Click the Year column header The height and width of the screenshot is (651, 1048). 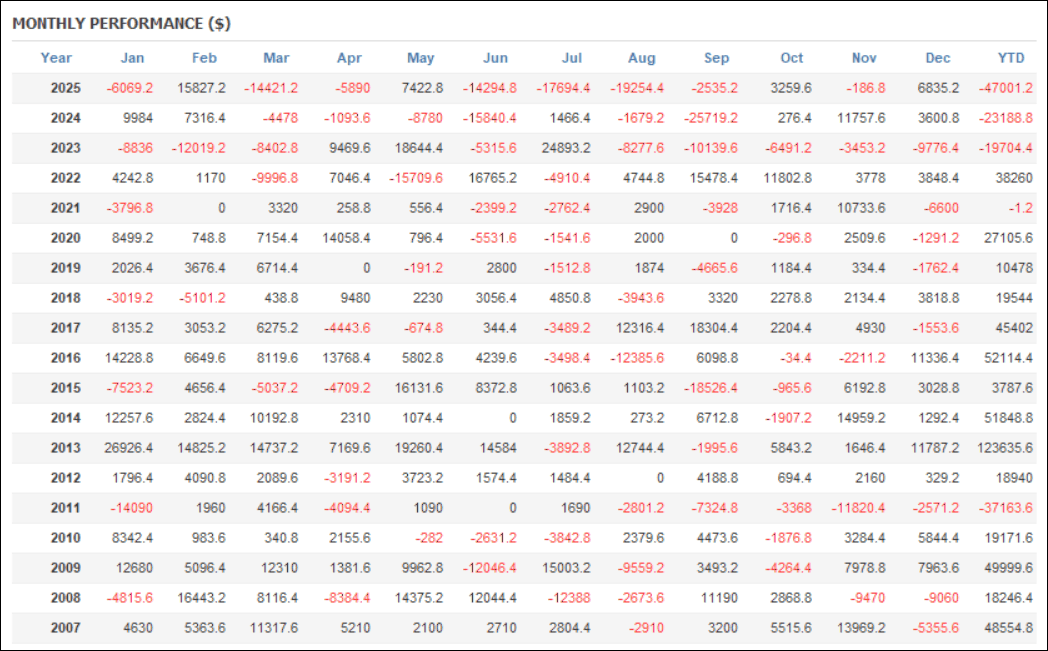pos(56,58)
